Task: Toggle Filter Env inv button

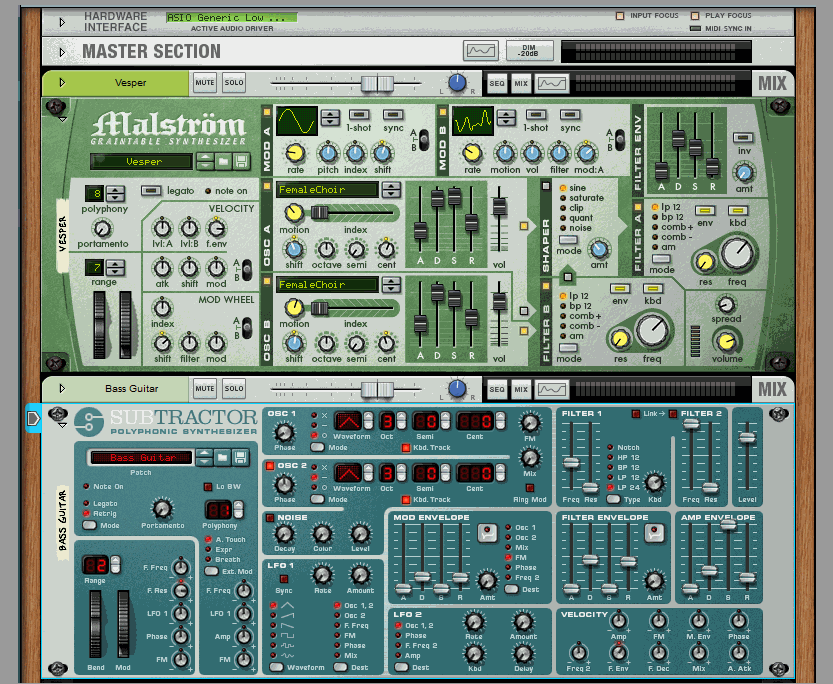Action: click(743, 138)
